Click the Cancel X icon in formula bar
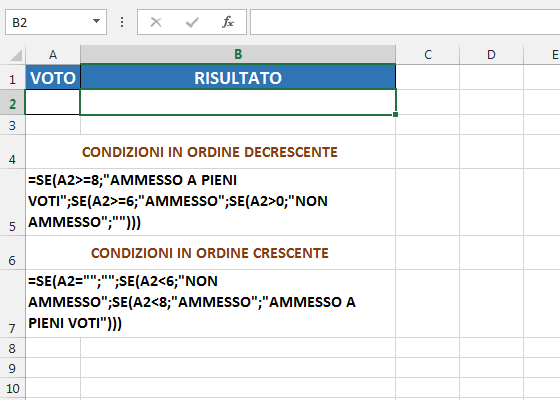Viewport: 560px width, 400px height. pyautogui.click(x=156, y=22)
